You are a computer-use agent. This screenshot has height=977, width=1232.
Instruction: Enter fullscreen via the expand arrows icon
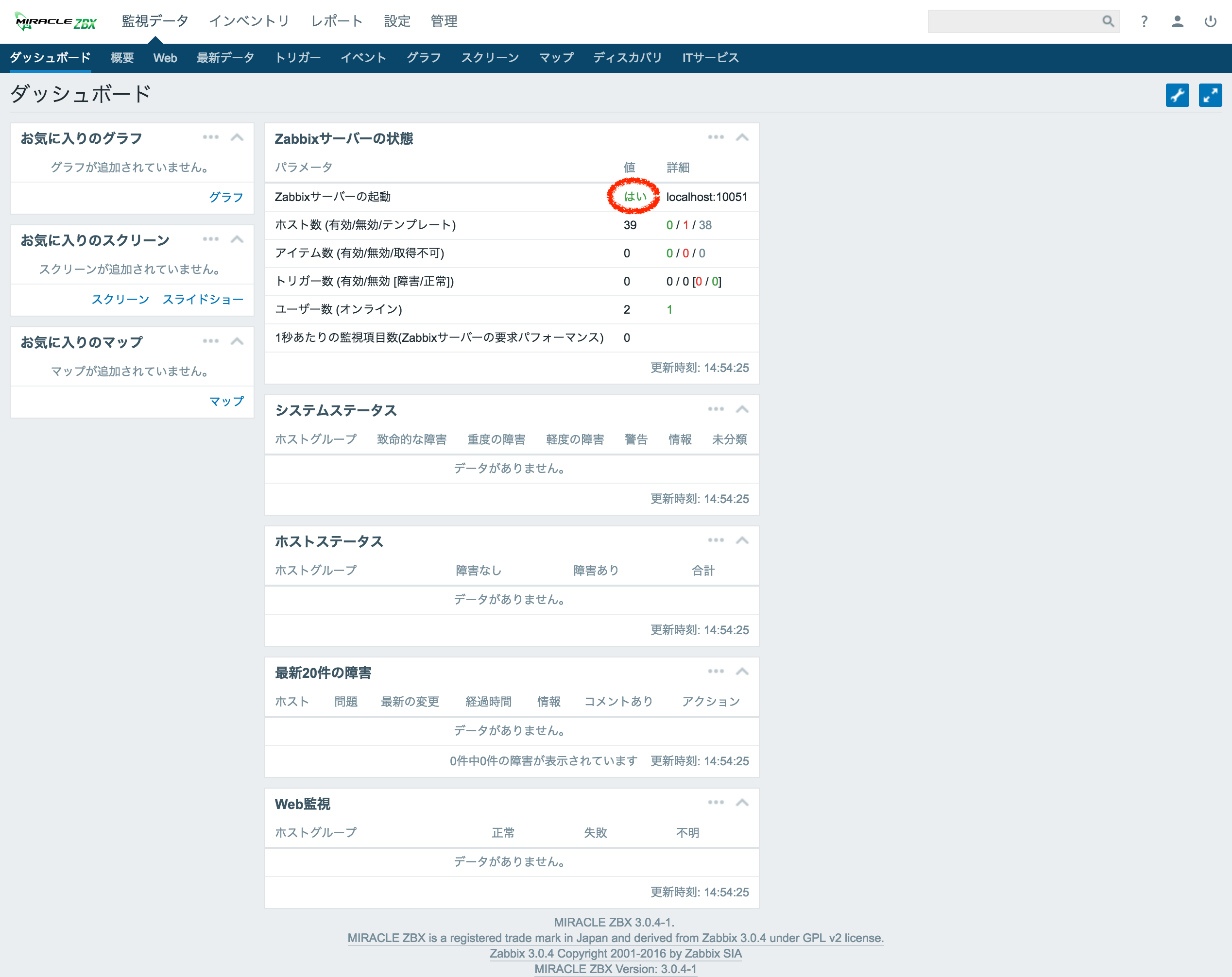pos(1210,95)
